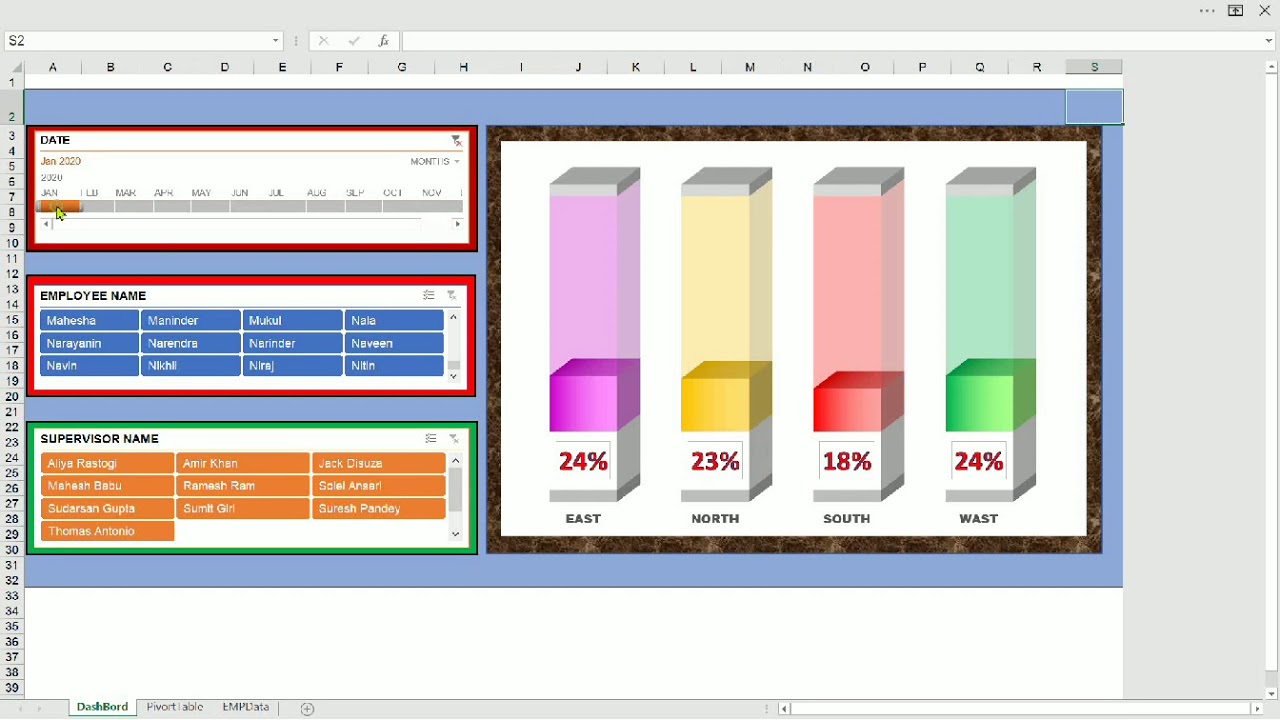1280x720 pixels.
Task: Click the SOUTH 18% chart label
Action: pos(847,461)
